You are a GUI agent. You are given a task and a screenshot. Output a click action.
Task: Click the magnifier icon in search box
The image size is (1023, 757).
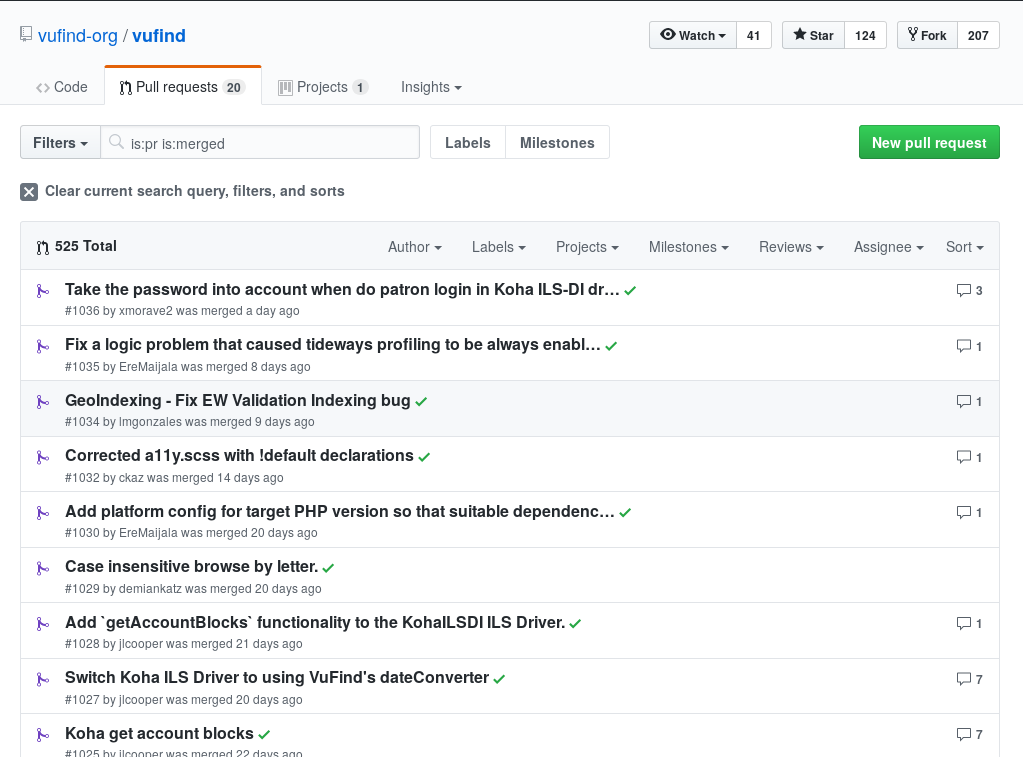[x=117, y=143]
